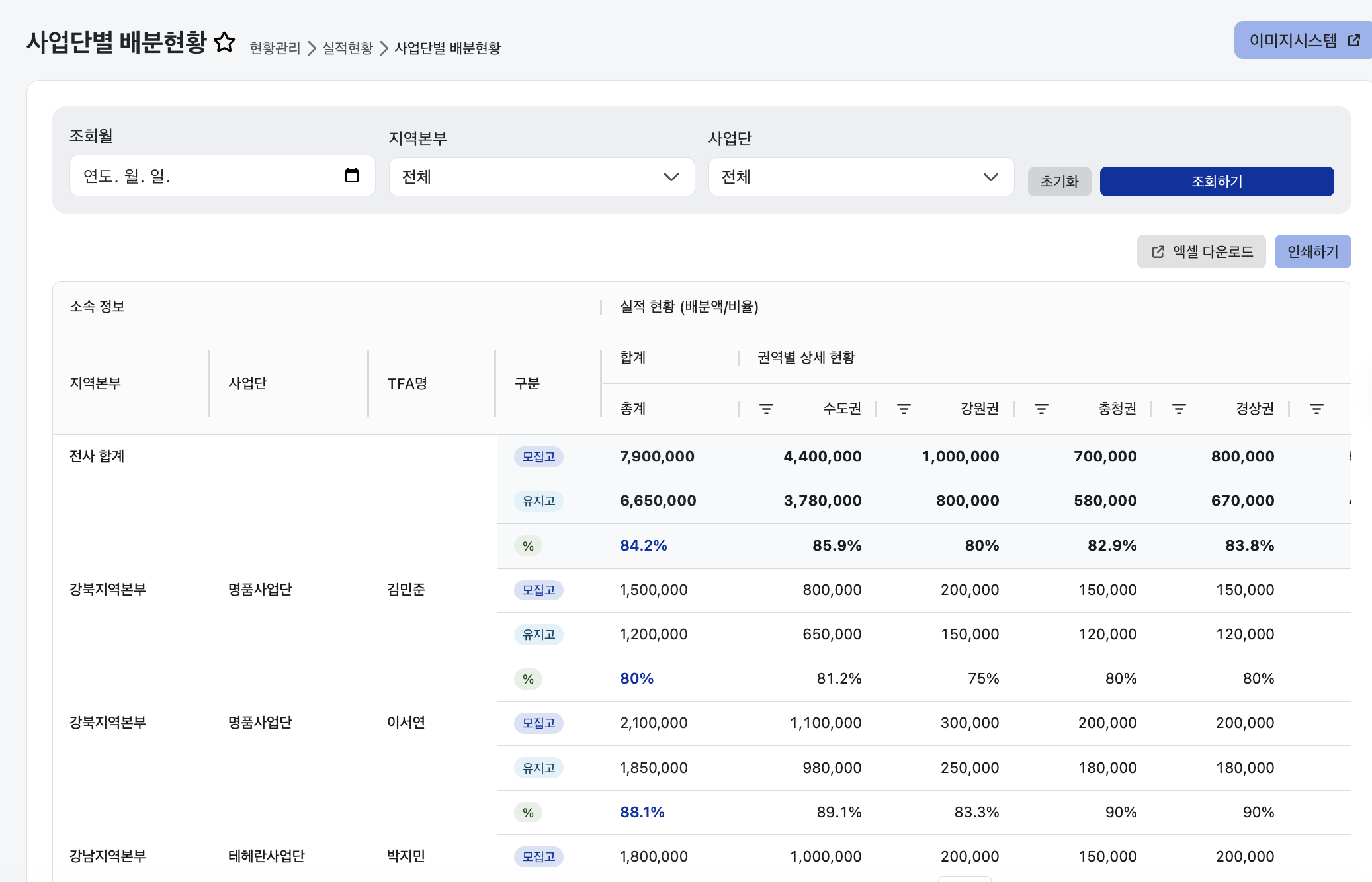The image size is (1372, 882).
Task: Click 강원권 column header
Action: pos(979,409)
